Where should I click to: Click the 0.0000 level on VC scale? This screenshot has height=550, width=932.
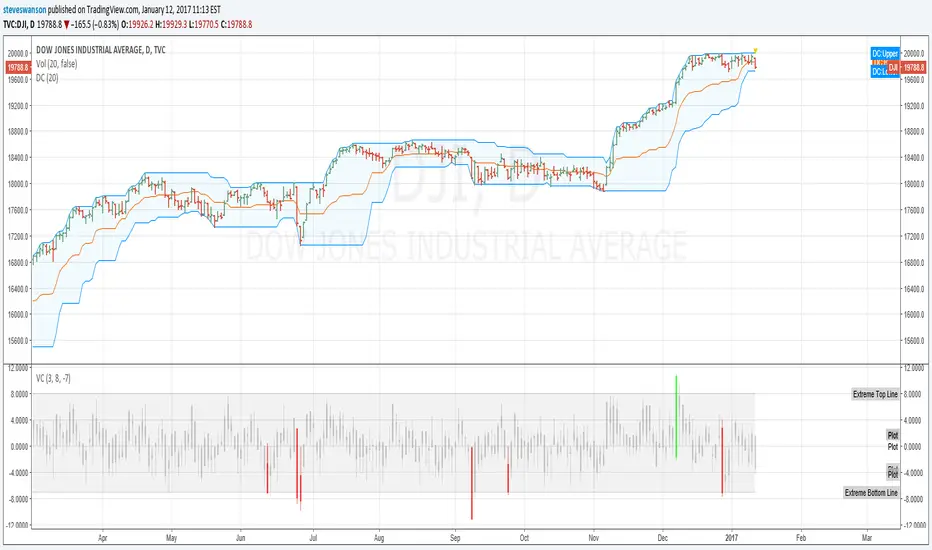912,446
